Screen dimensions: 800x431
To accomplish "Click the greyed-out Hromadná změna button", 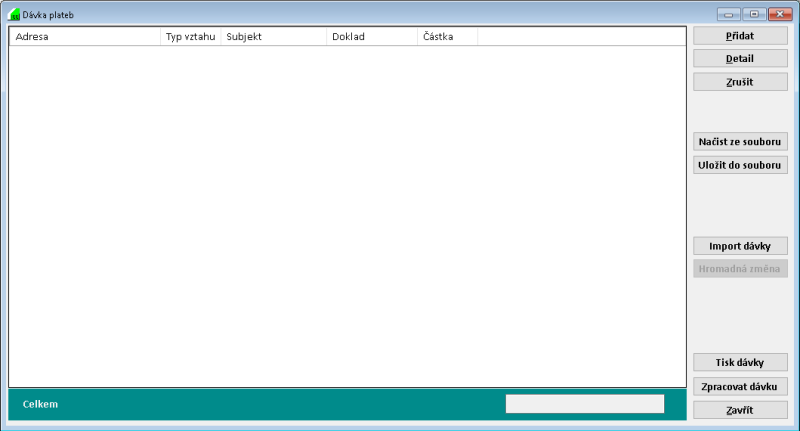I will click(x=740, y=269).
